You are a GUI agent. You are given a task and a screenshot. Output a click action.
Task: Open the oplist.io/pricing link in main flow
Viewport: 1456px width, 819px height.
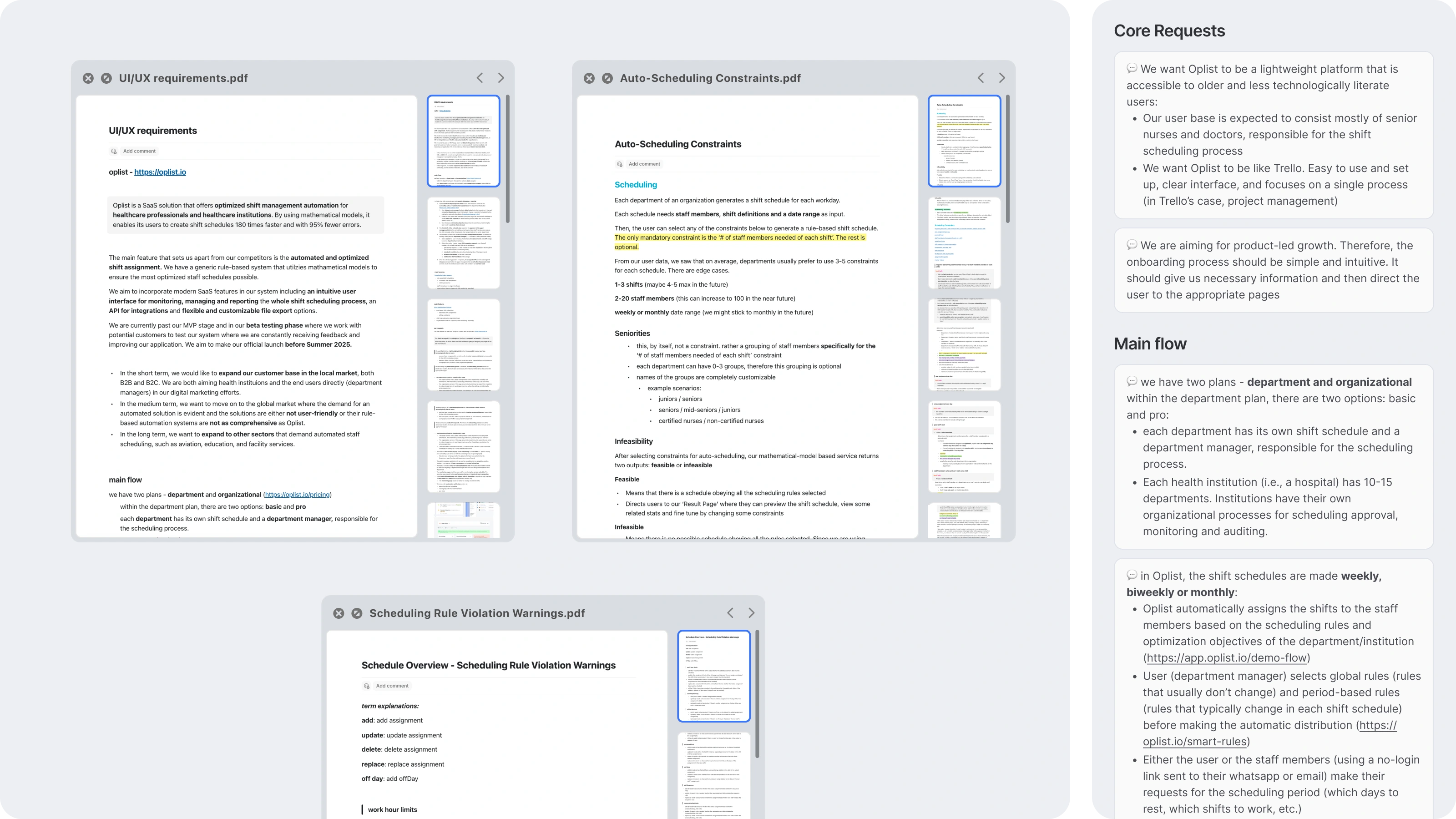[x=297, y=495]
